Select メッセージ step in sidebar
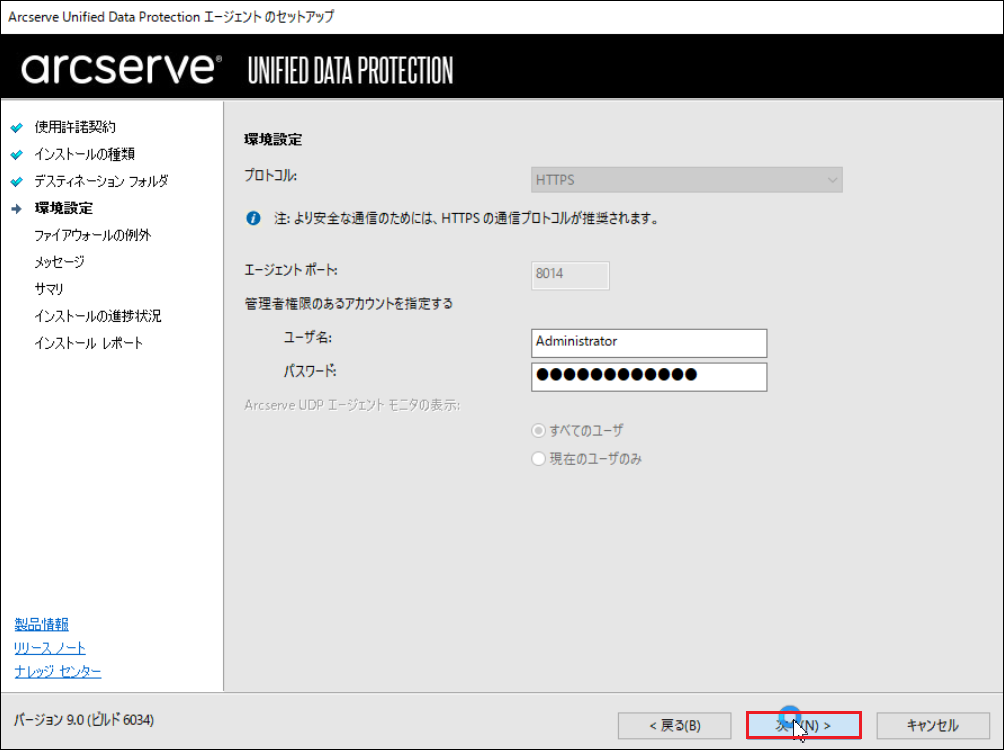The width and height of the screenshot is (1004, 750). point(59,262)
